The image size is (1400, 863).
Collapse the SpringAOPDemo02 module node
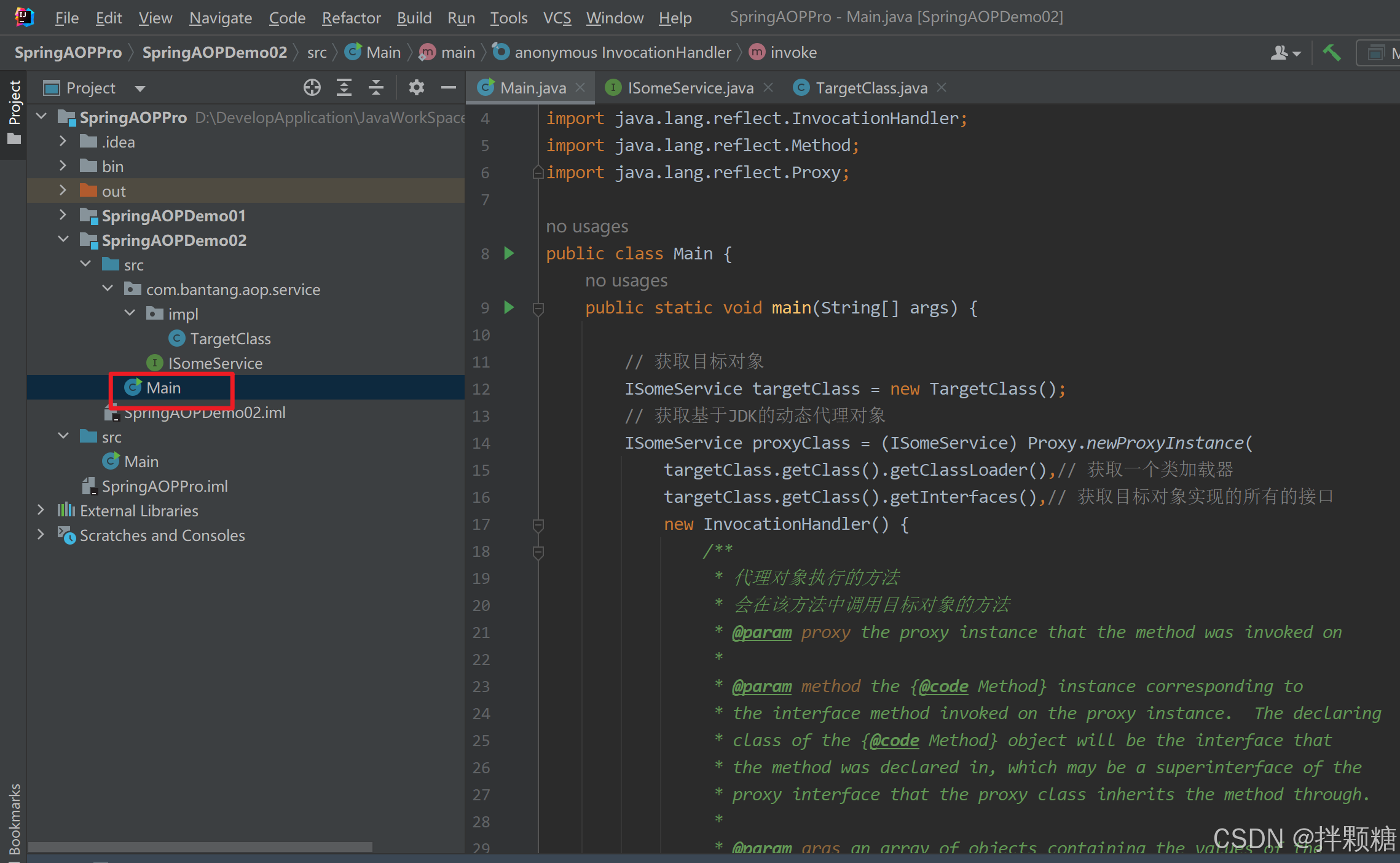(63, 240)
